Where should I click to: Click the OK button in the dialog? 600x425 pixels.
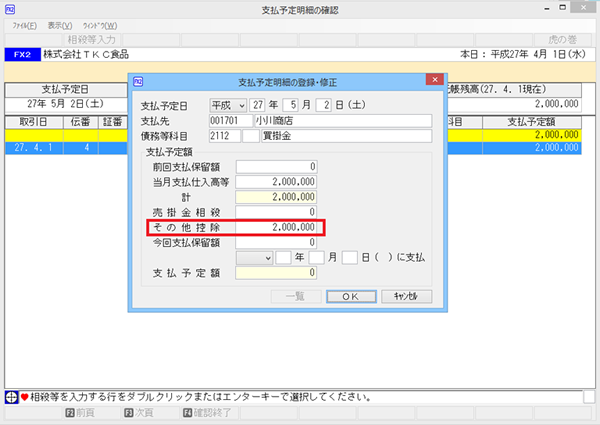click(351, 296)
